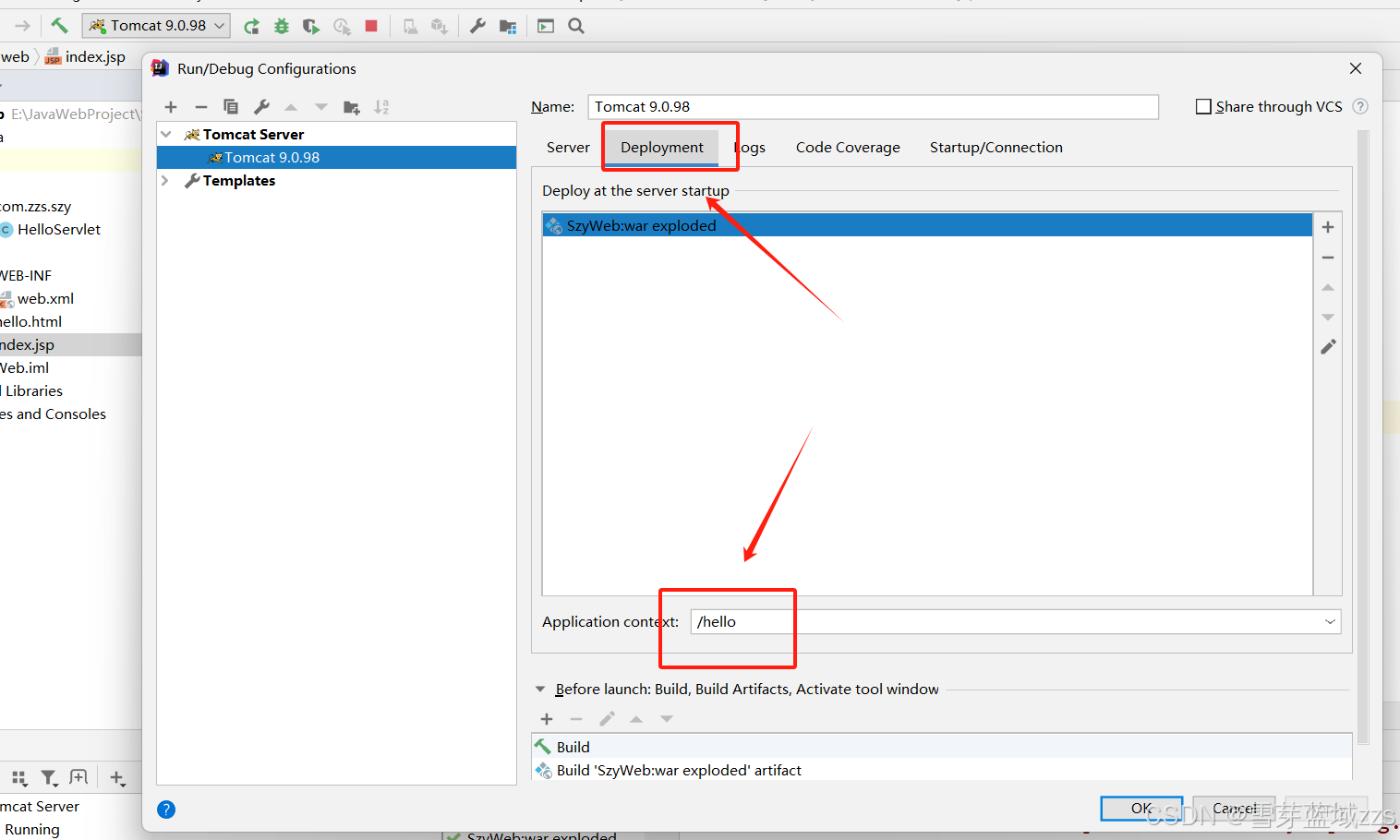Viewport: 1400px width, 840px height.
Task: Edit before launch task pencil icon
Action: pos(607,719)
